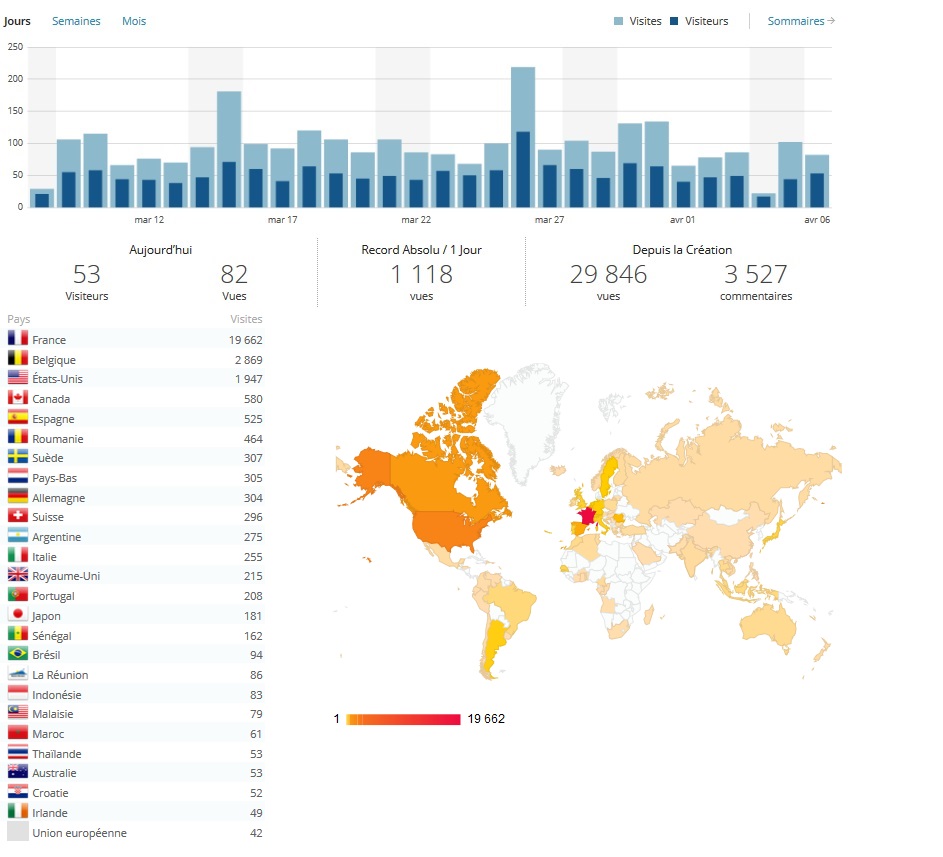The image size is (943, 857).
Task: Switch to the Semaines tab
Action: point(76,21)
